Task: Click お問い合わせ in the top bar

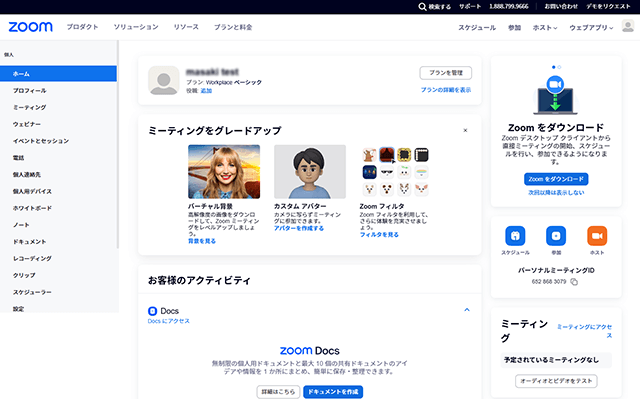Action: tap(561, 7)
